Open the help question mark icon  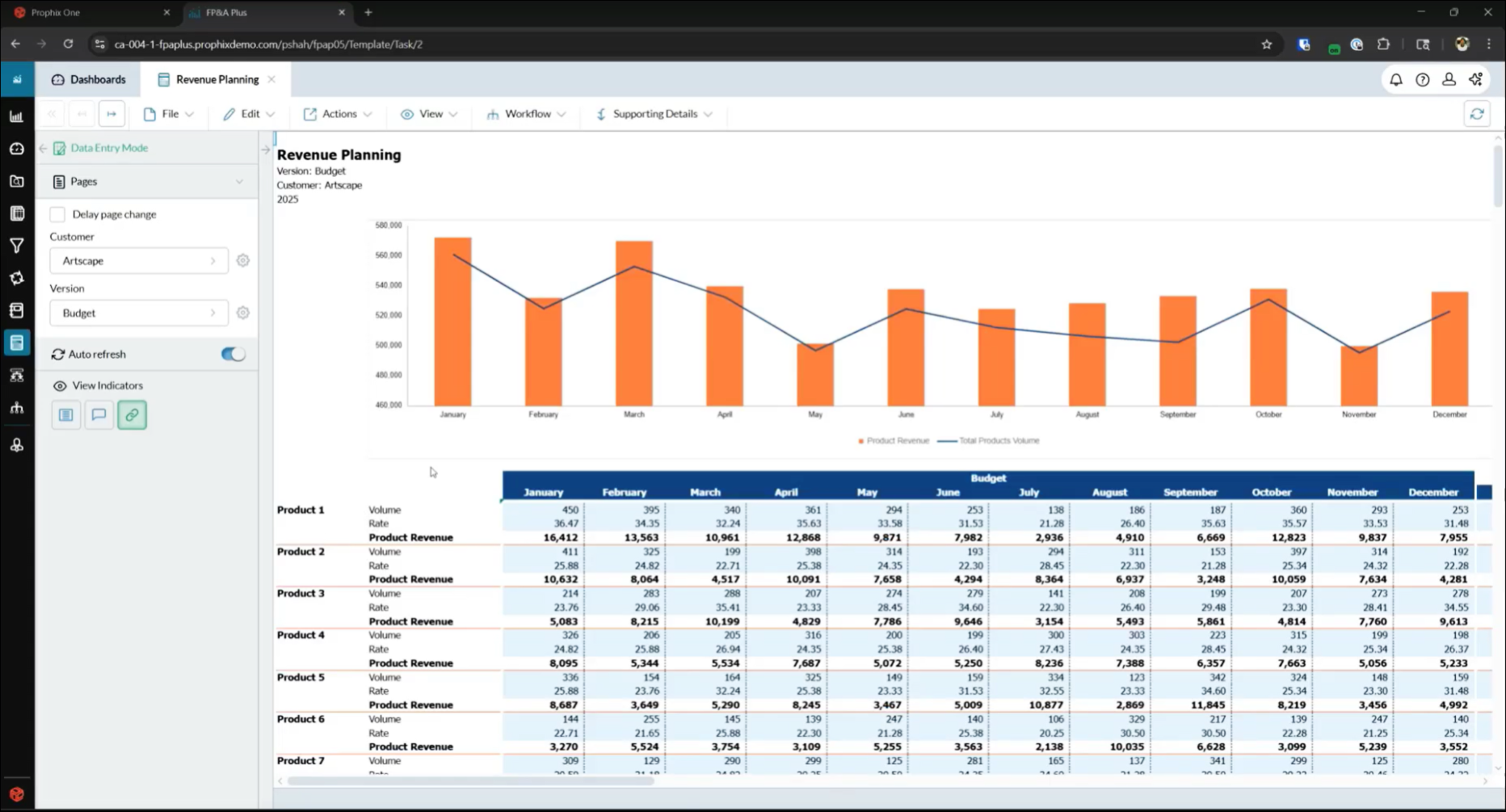[x=1422, y=79]
